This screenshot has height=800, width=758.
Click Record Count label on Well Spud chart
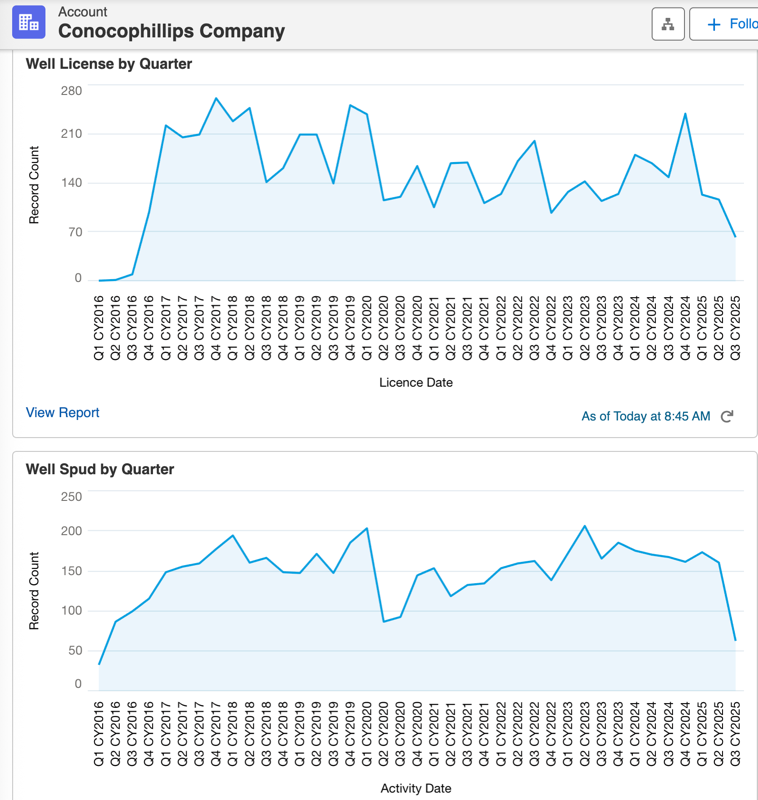pyautogui.click(x=34, y=590)
